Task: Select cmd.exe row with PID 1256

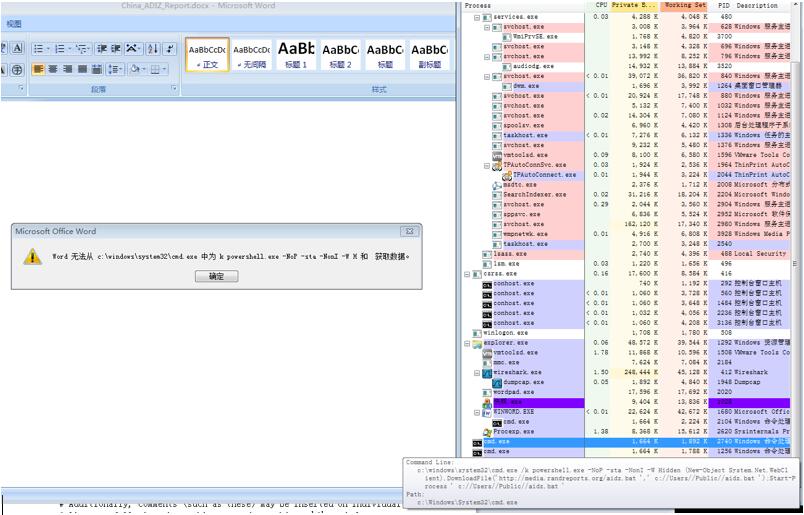Action: coord(630,452)
